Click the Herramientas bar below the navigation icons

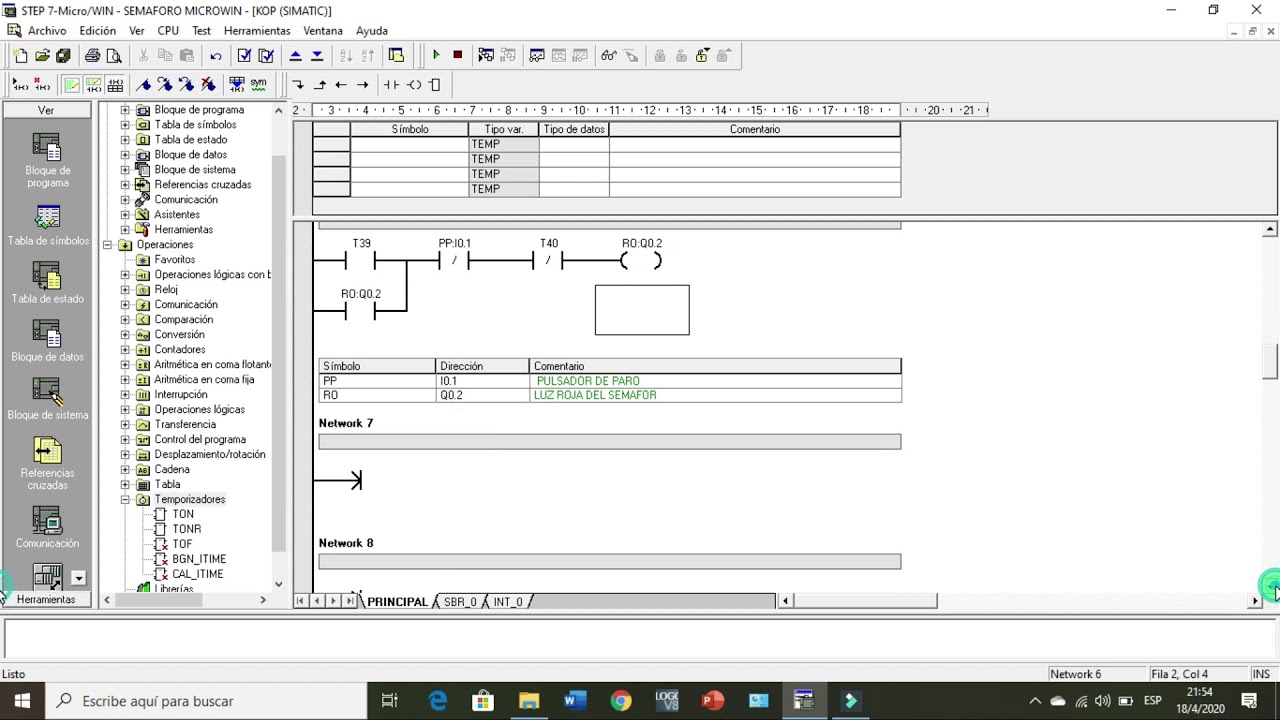click(x=46, y=599)
